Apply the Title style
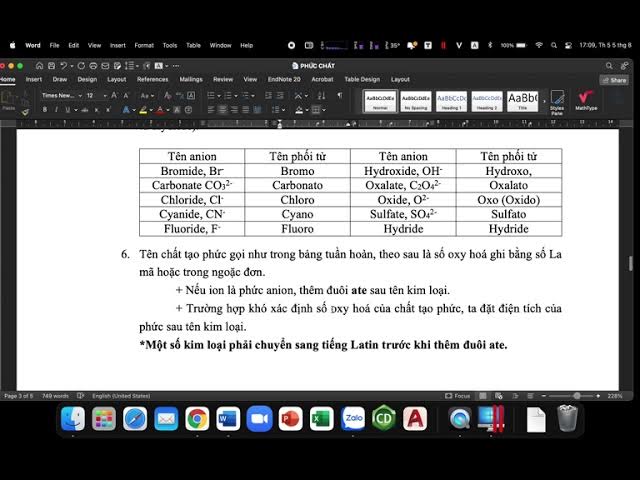 (522, 101)
